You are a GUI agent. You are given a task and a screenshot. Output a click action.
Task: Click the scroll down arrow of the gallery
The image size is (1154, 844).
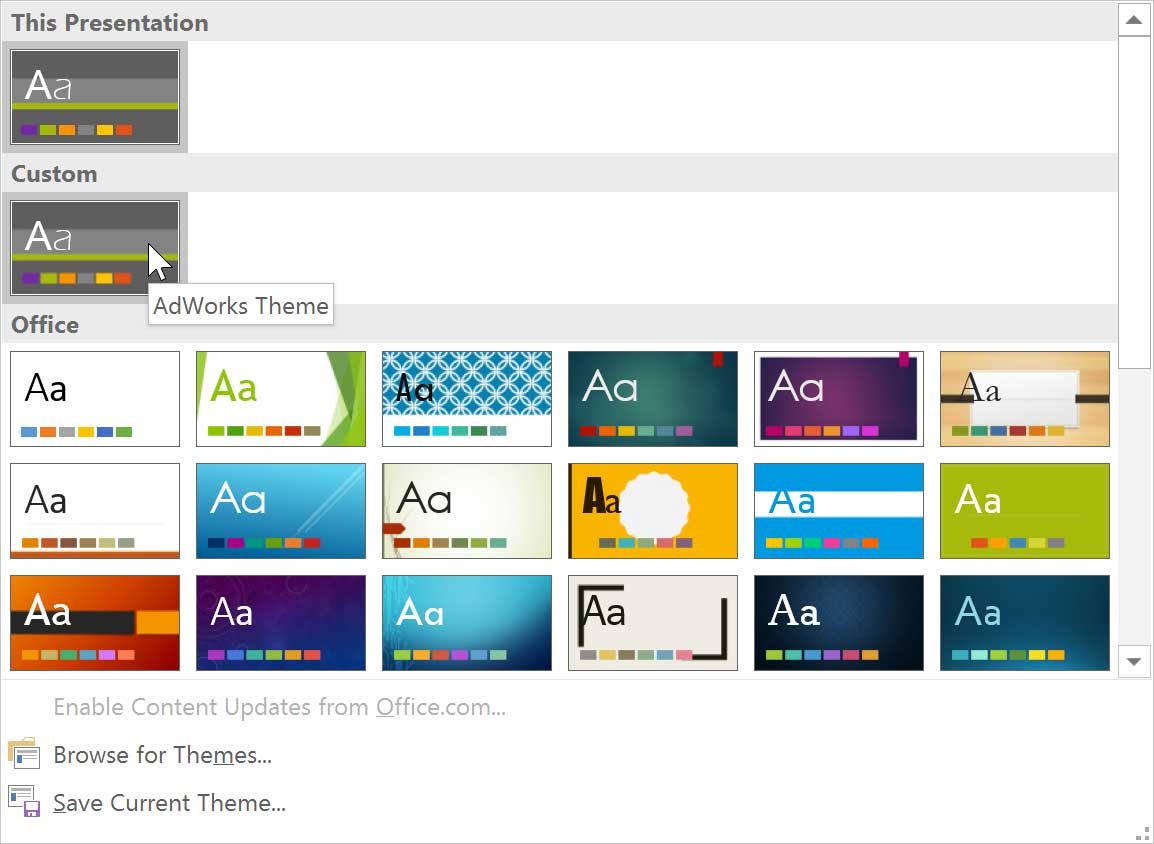click(x=1134, y=661)
